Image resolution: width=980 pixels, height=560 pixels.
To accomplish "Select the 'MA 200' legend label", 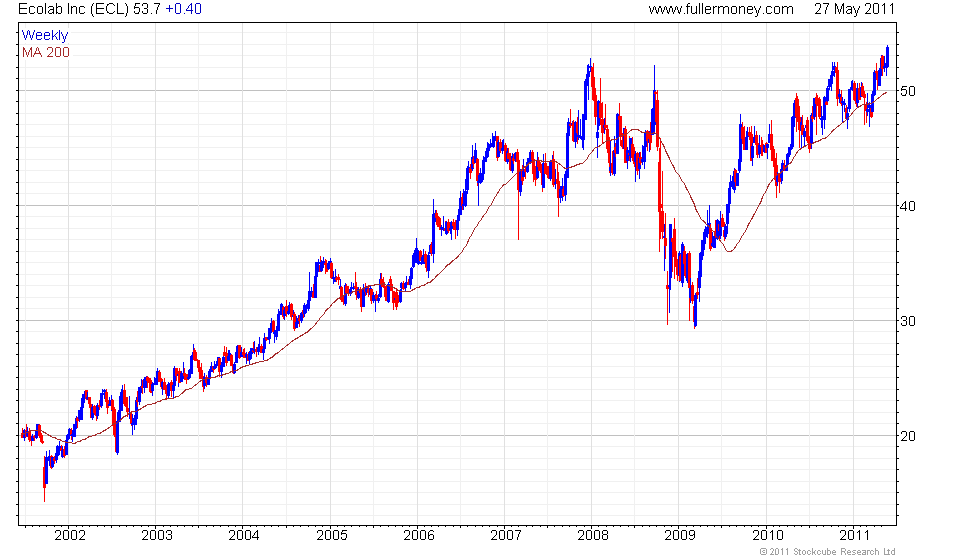I will click(46, 52).
